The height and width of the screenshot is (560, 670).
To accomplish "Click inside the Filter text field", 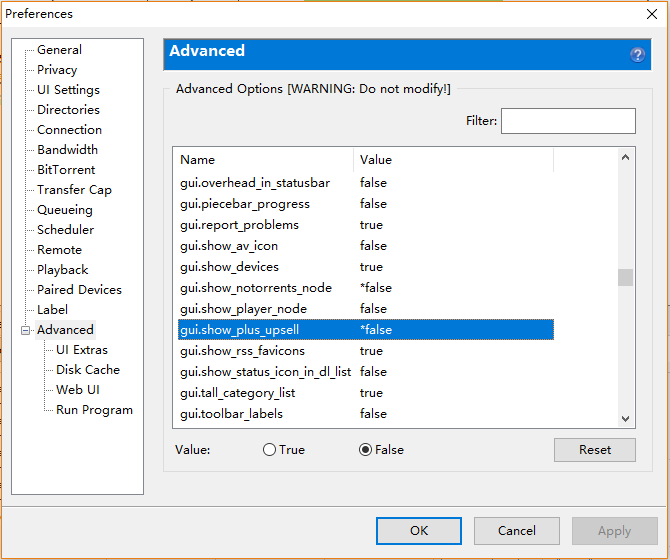I will [567, 121].
